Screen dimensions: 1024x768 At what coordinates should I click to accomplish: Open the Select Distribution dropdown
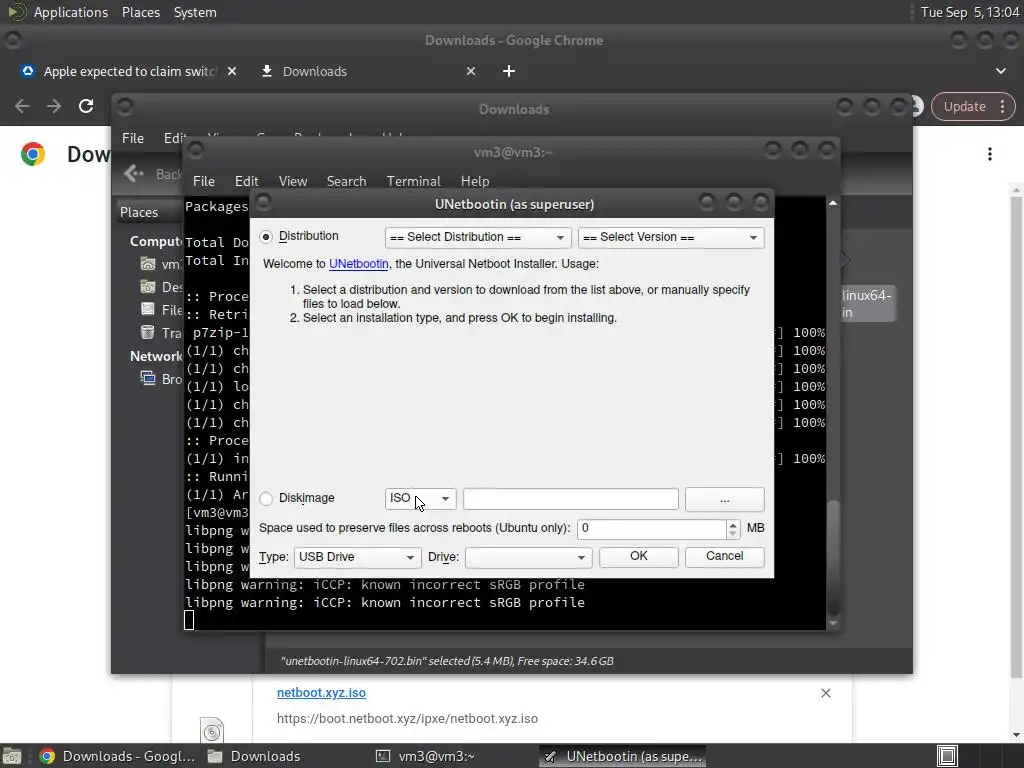[x=478, y=238]
